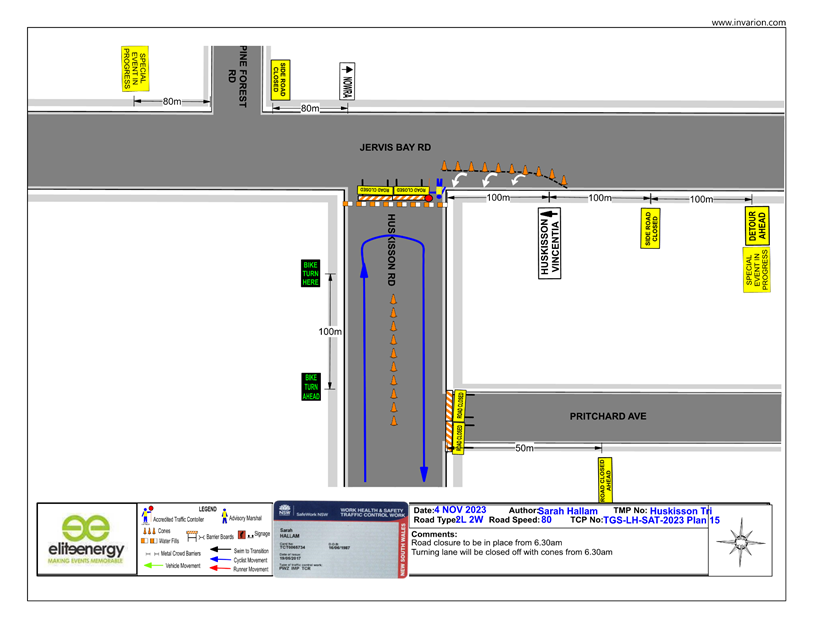The image size is (813, 628).
Task: Select the green BIKE TURN HERE sign
Action: pyautogui.click(x=310, y=273)
